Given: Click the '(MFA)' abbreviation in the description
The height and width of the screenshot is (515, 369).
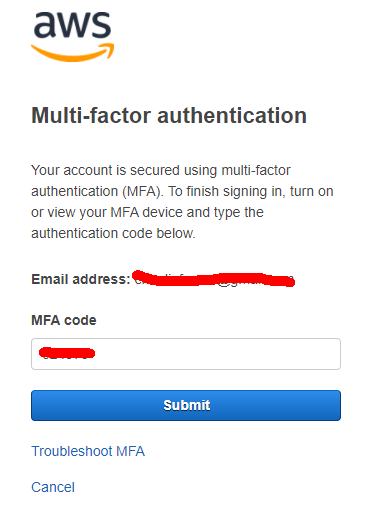Looking at the screenshot, I should pos(143,191).
